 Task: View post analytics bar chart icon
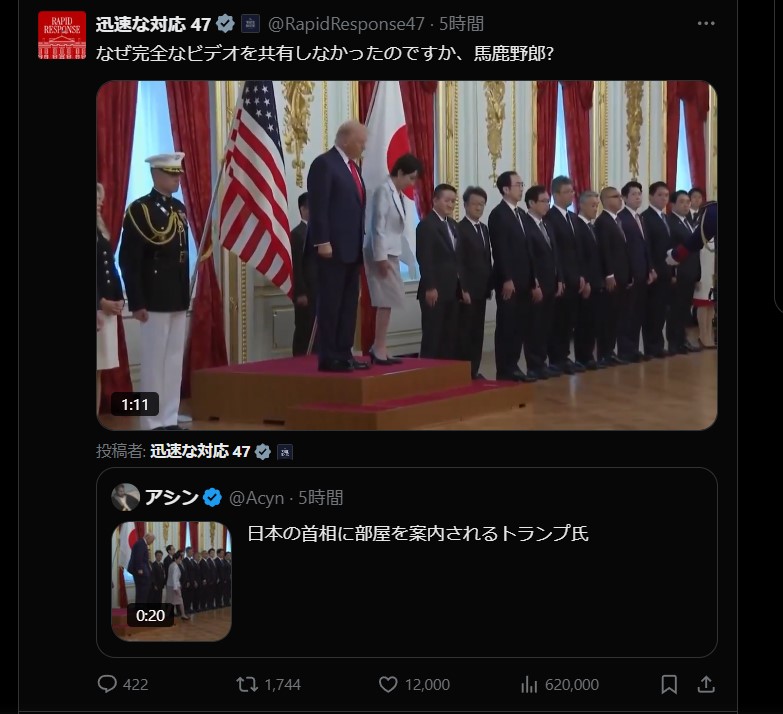[x=529, y=684]
